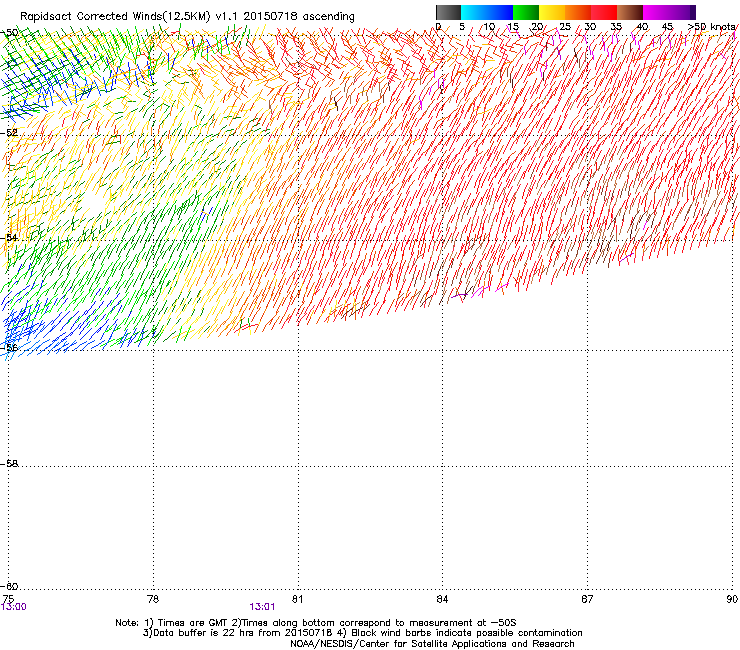Click the orange 25-30 knots legend swatch
Screen dimensions: 740x650
pos(578,12)
